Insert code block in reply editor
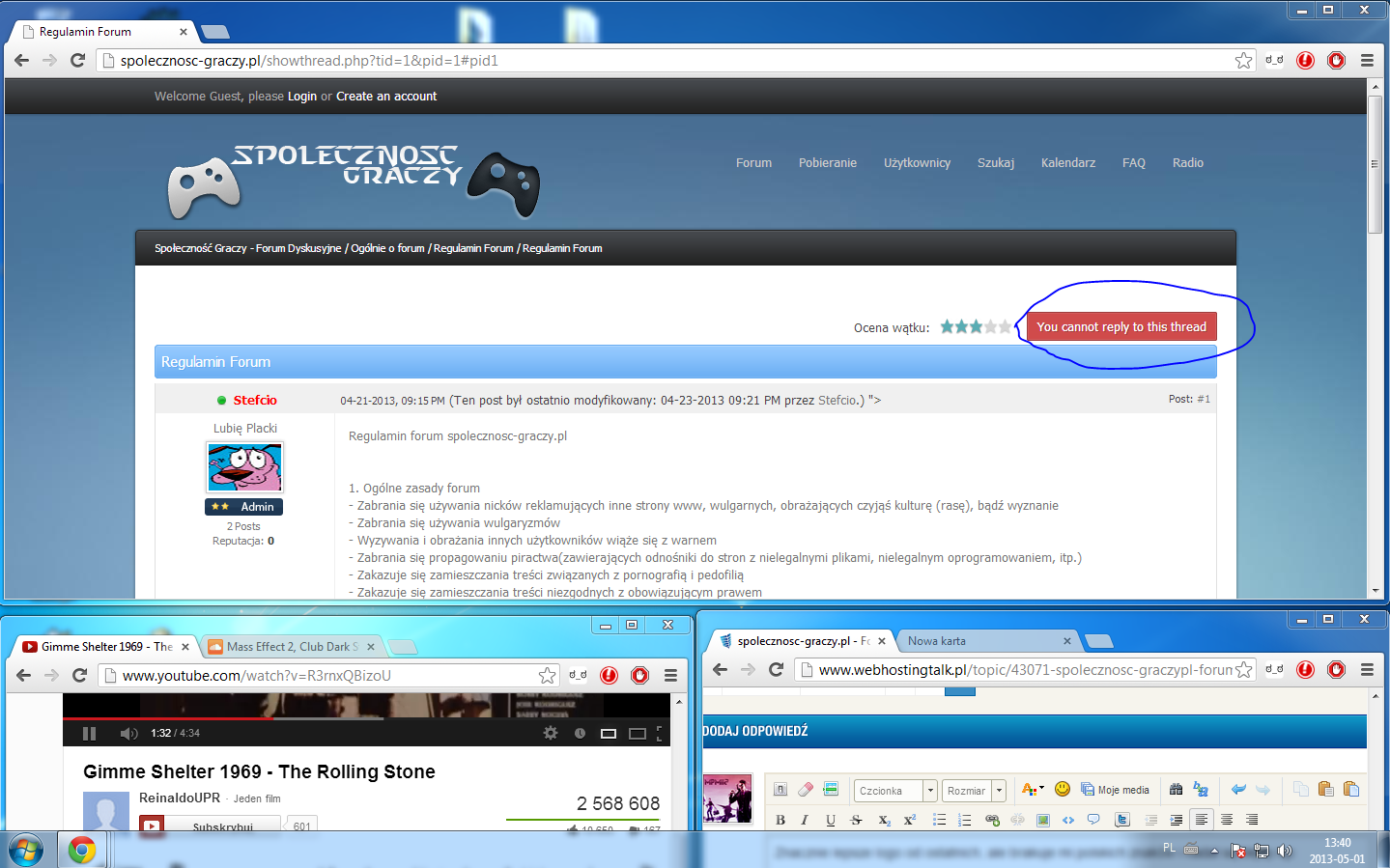 [x=1068, y=820]
